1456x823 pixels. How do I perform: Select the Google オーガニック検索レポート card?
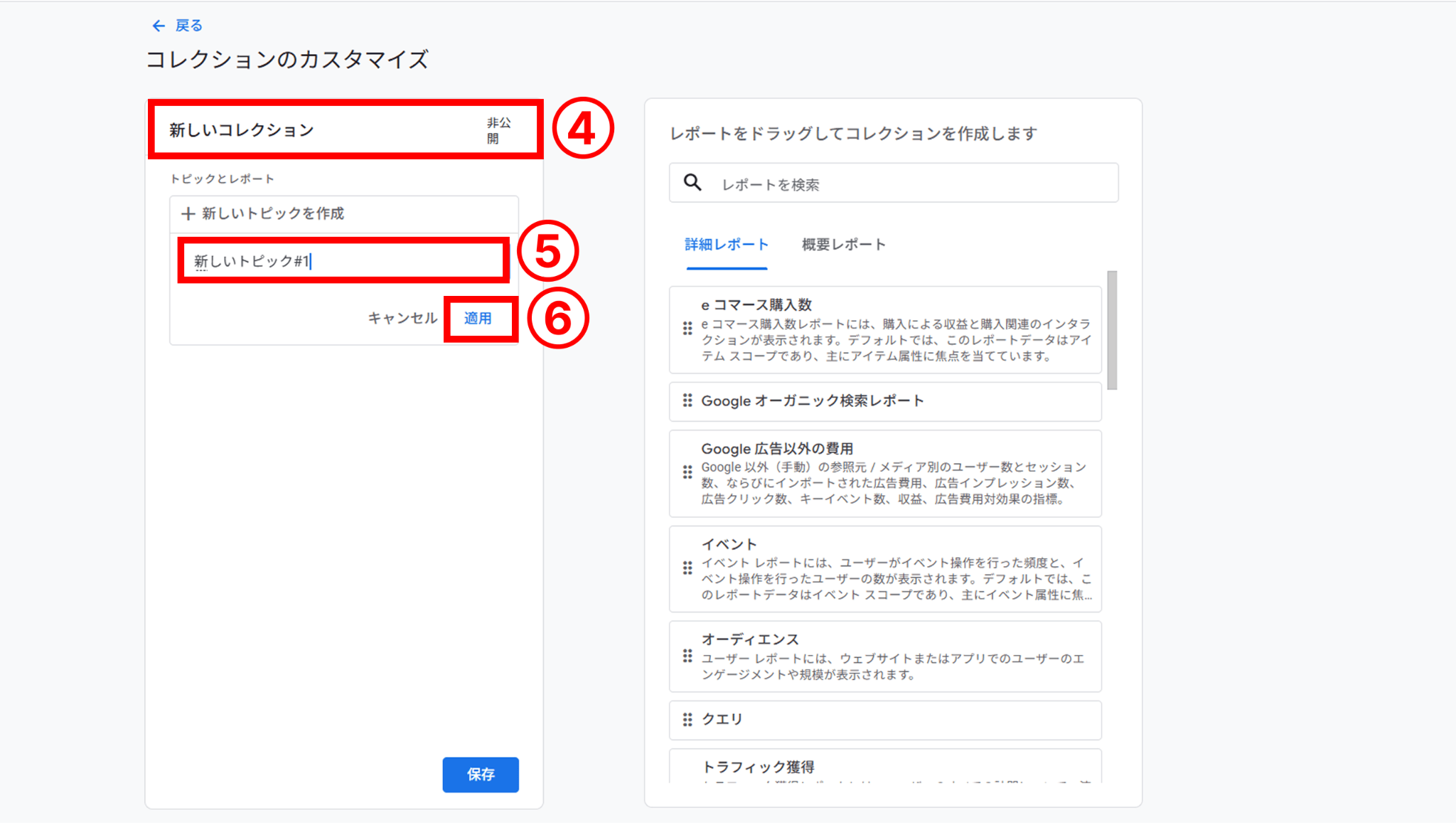(x=885, y=401)
